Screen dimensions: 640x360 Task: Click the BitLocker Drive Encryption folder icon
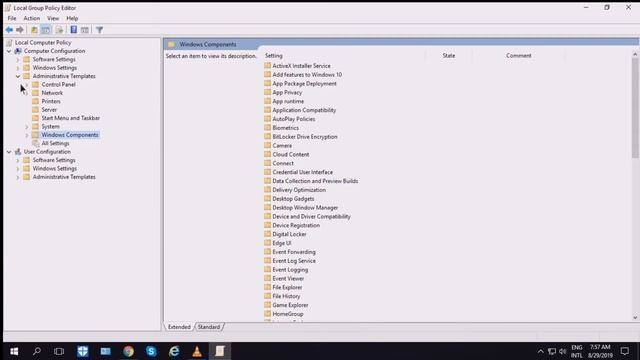coord(267,136)
